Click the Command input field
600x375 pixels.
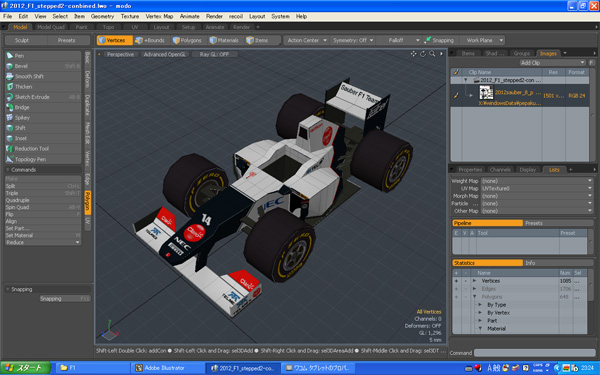535,353
